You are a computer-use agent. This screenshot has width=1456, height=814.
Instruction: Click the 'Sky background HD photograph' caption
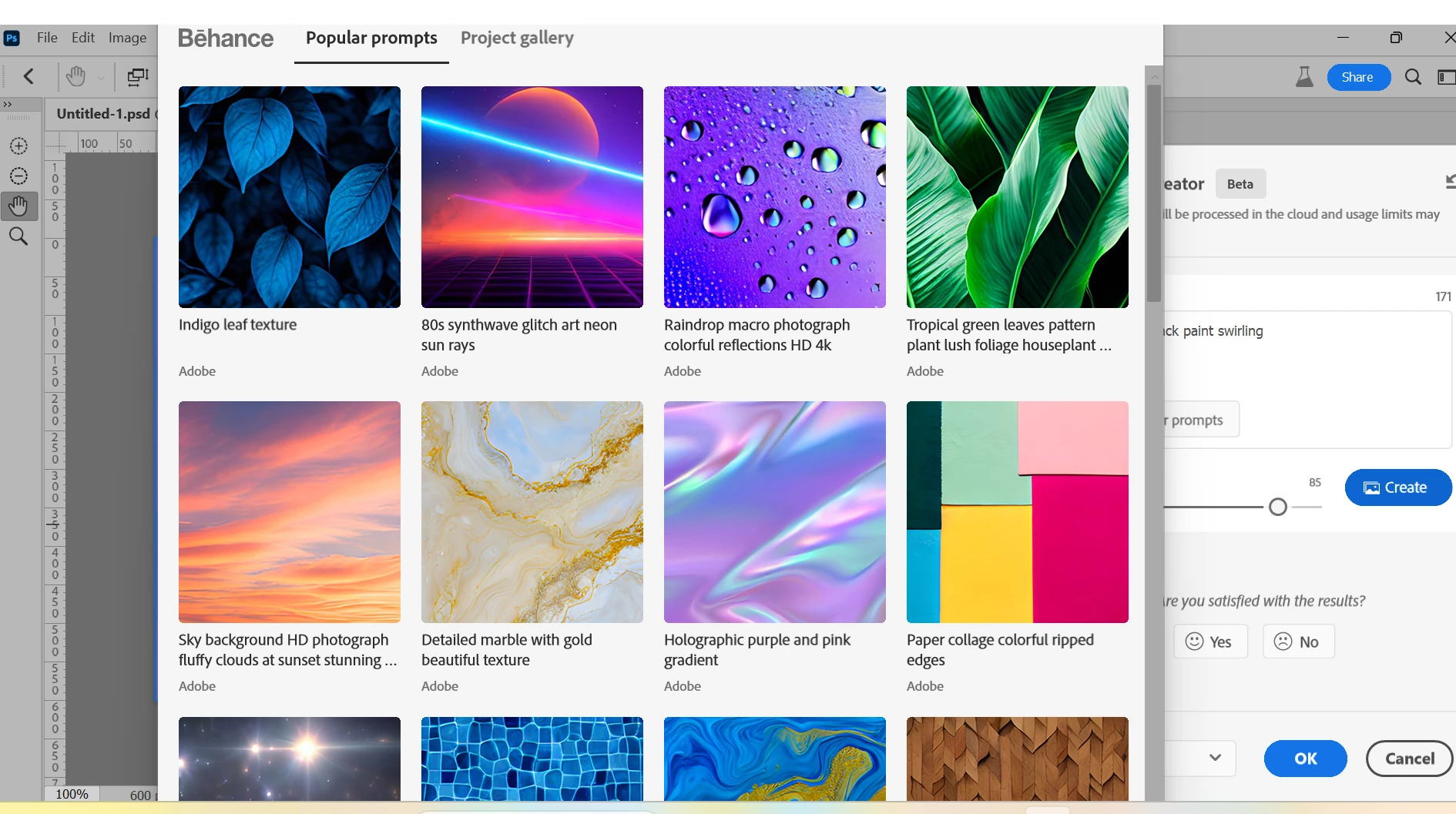pyautogui.click(x=283, y=640)
